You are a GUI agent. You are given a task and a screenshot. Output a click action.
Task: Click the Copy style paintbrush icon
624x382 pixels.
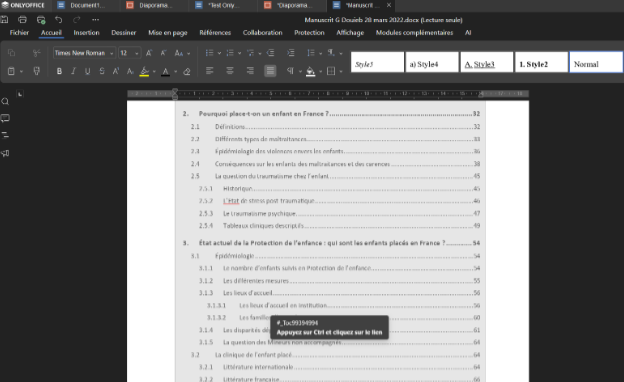(37, 71)
